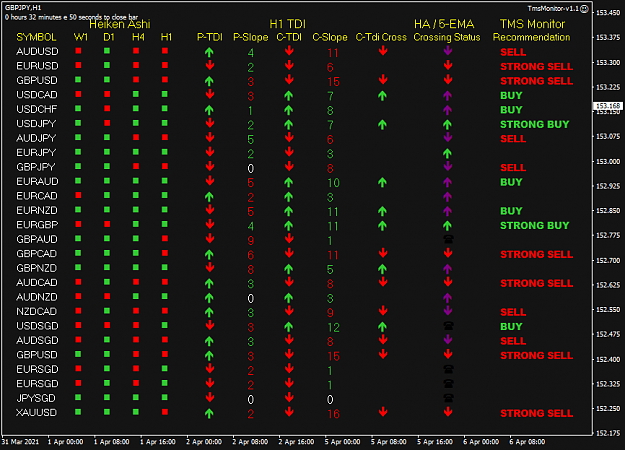Viewport: 625px width, 450px height.
Task: Click the 31 Mar 2021 time axis label
Action: (x=20, y=442)
